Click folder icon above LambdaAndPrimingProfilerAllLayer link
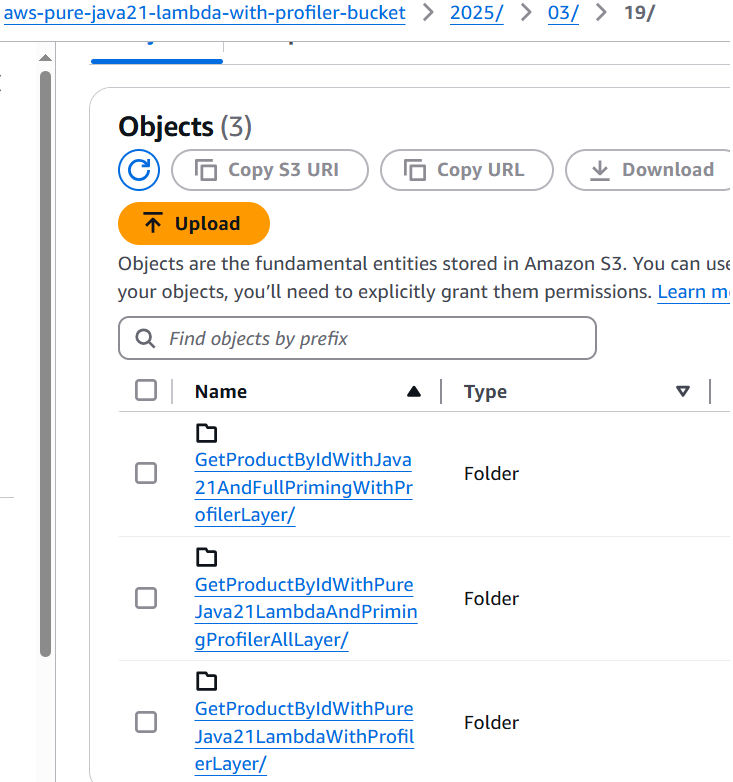 (x=206, y=557)
